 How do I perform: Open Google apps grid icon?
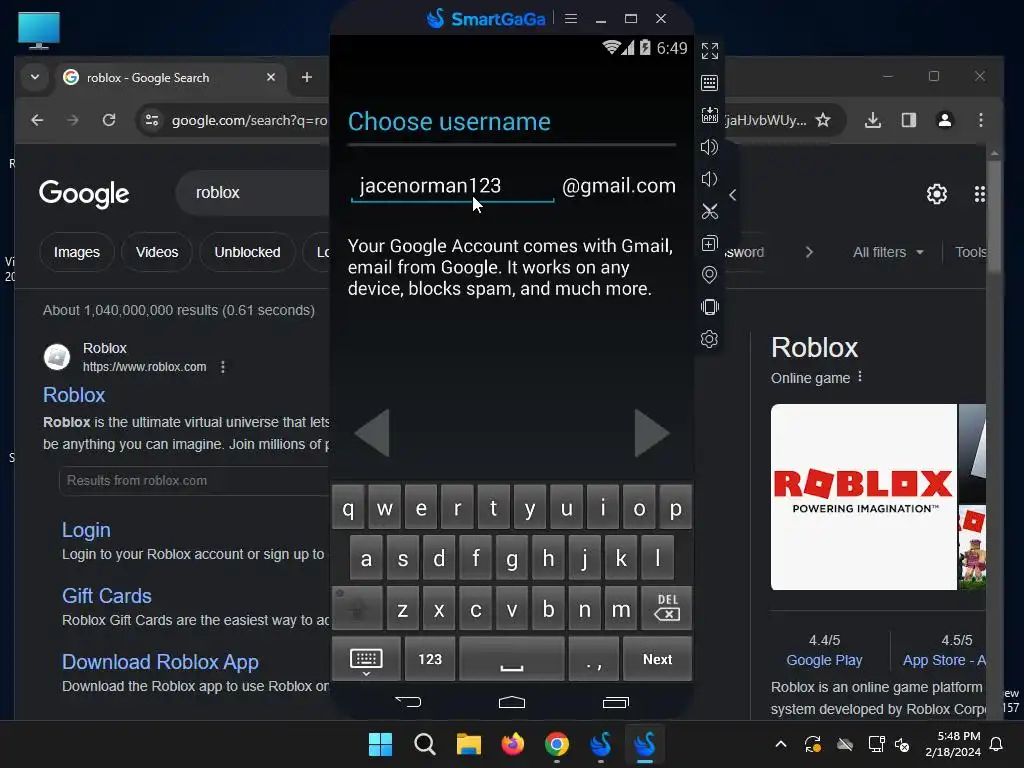[980, 194]
